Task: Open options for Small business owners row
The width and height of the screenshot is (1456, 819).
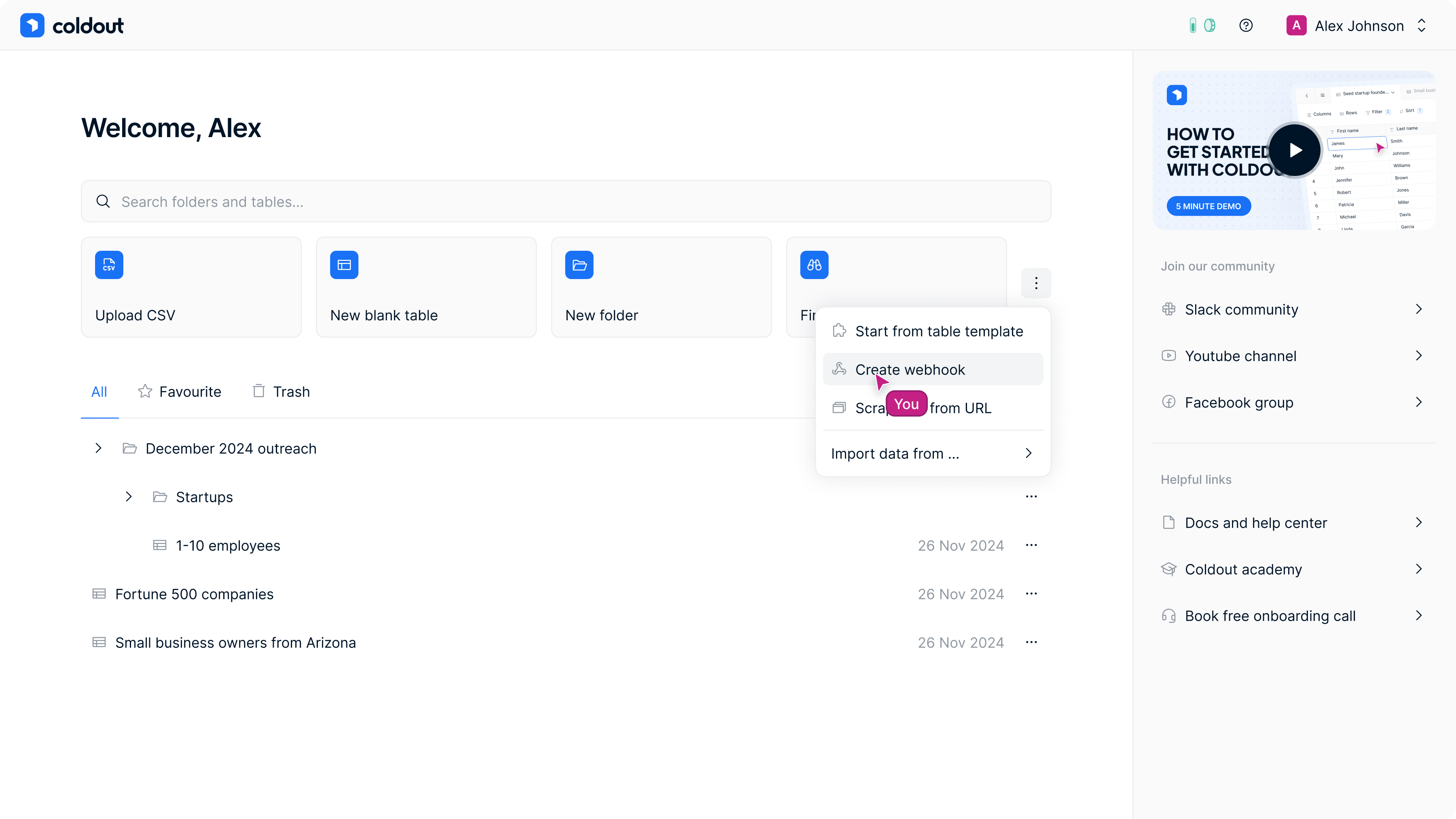Action: (x=1031, y=643)
